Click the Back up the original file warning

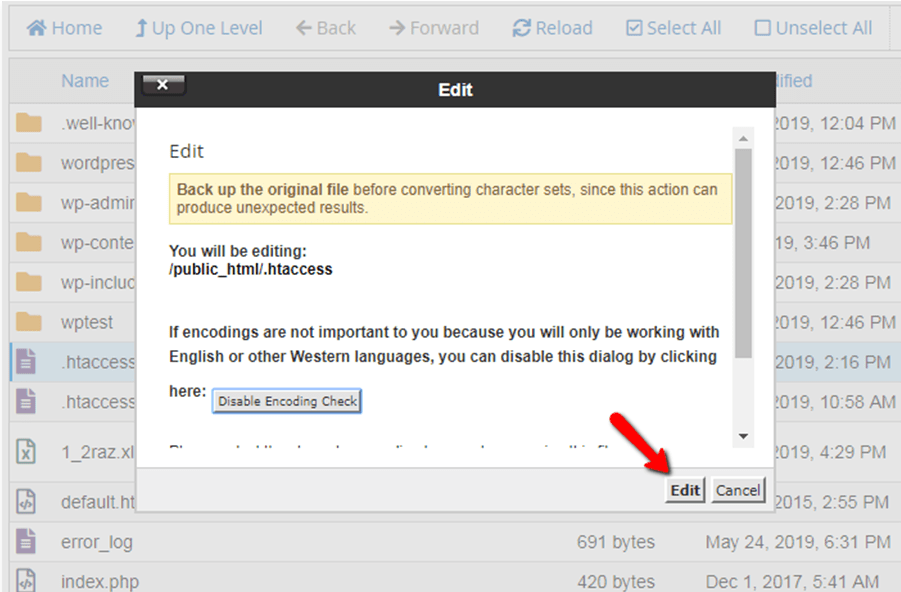click(450, 198)
